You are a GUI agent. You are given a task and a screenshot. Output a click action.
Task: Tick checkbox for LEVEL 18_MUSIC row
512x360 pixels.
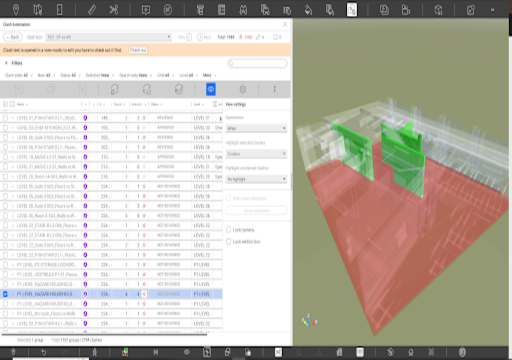[5, 157]
